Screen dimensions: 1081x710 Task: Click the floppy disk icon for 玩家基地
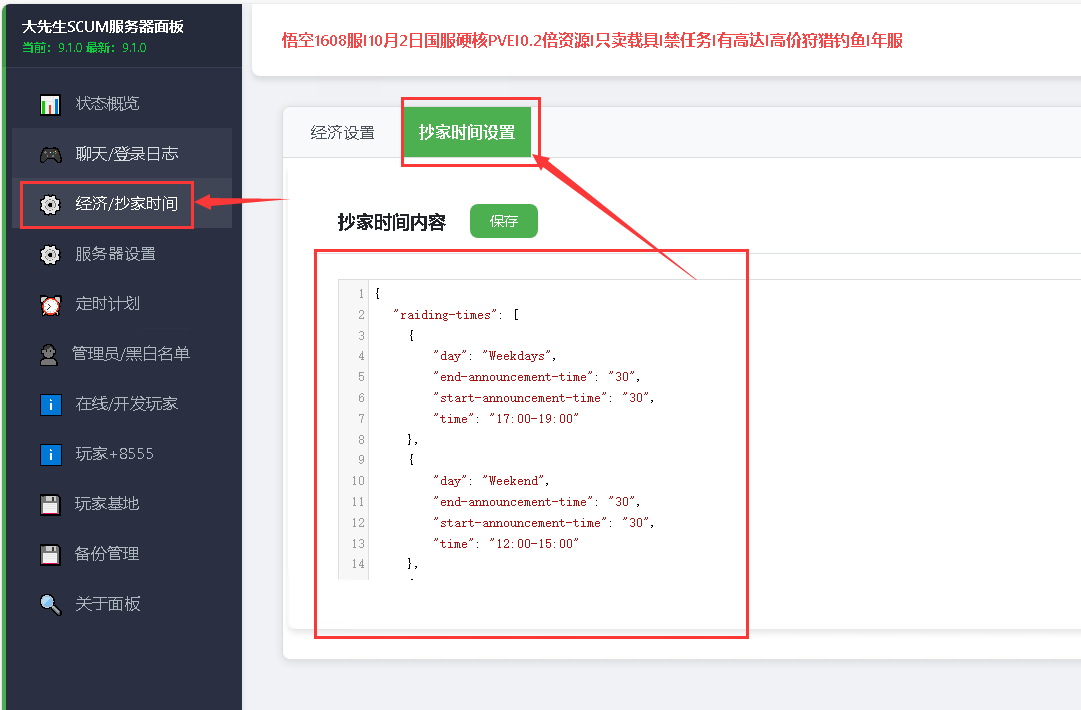50,504
